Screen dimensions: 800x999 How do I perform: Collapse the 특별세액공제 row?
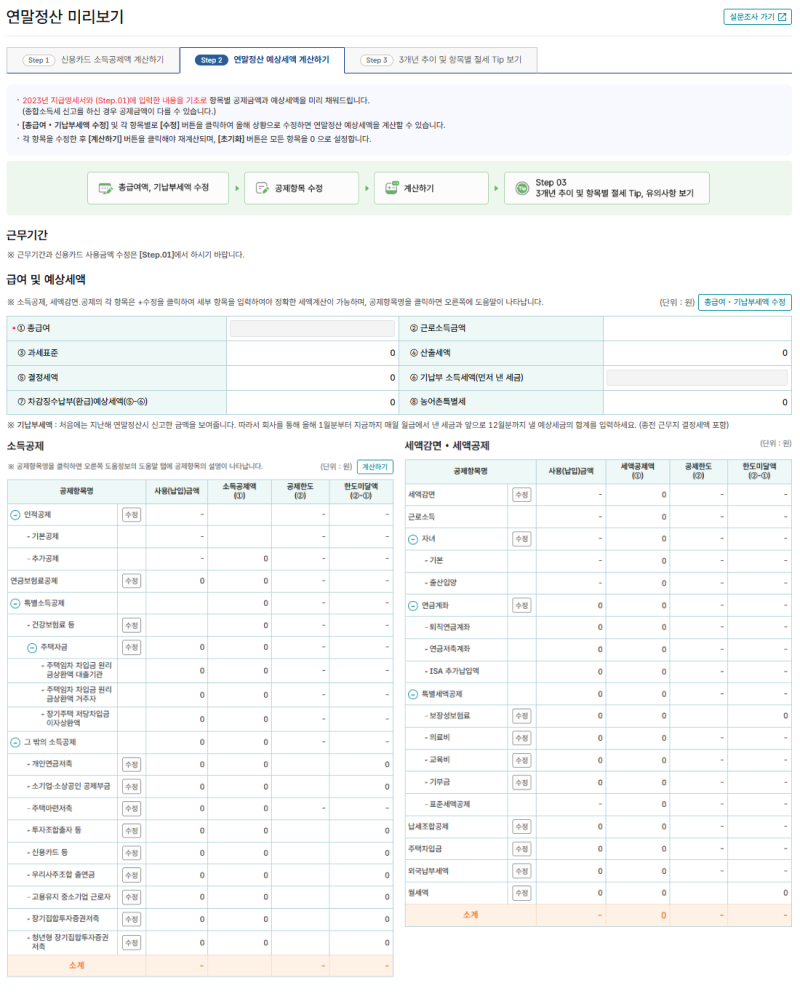413,694
